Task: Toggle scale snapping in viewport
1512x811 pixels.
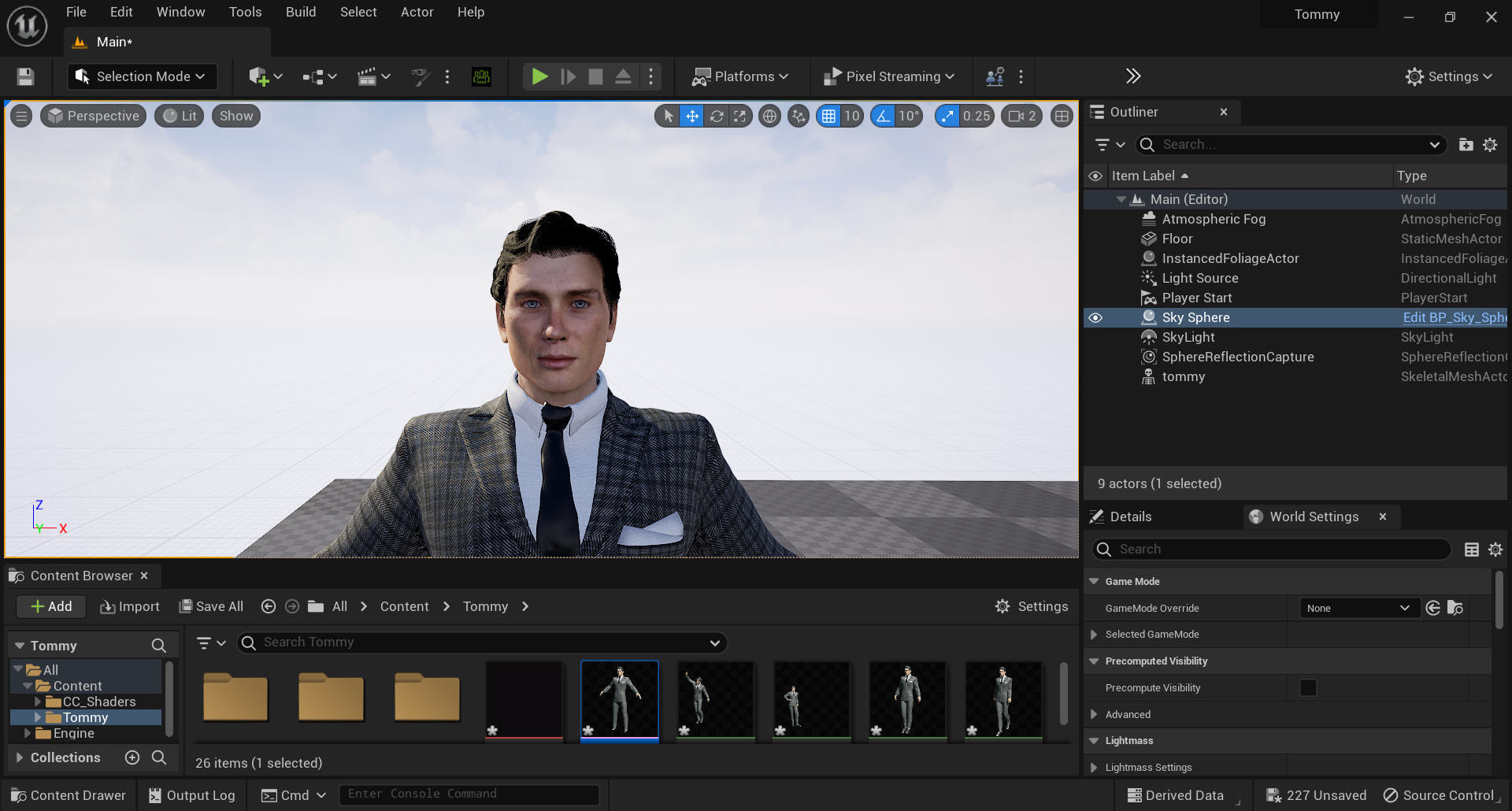Action: coord(947,117)
